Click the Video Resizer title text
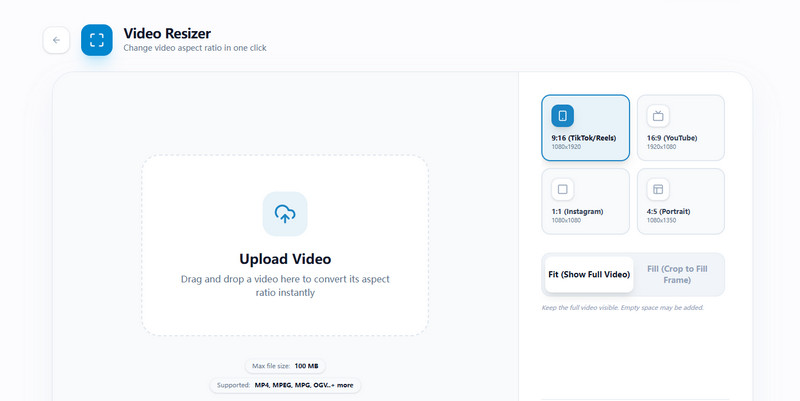The height and width of the screenshot is (401, 800). (x=167, y=34)
